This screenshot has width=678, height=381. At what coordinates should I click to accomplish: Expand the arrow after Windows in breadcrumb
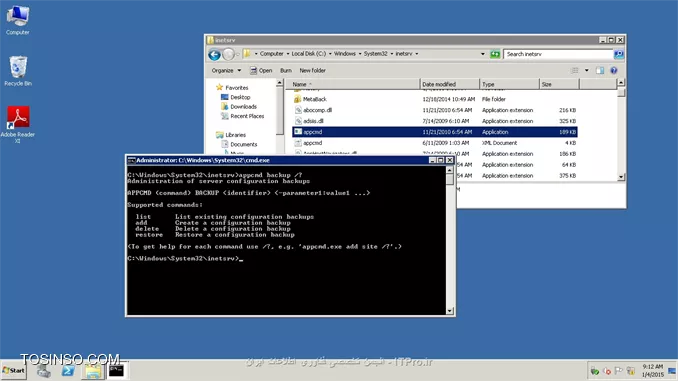(x=360, y=54)
